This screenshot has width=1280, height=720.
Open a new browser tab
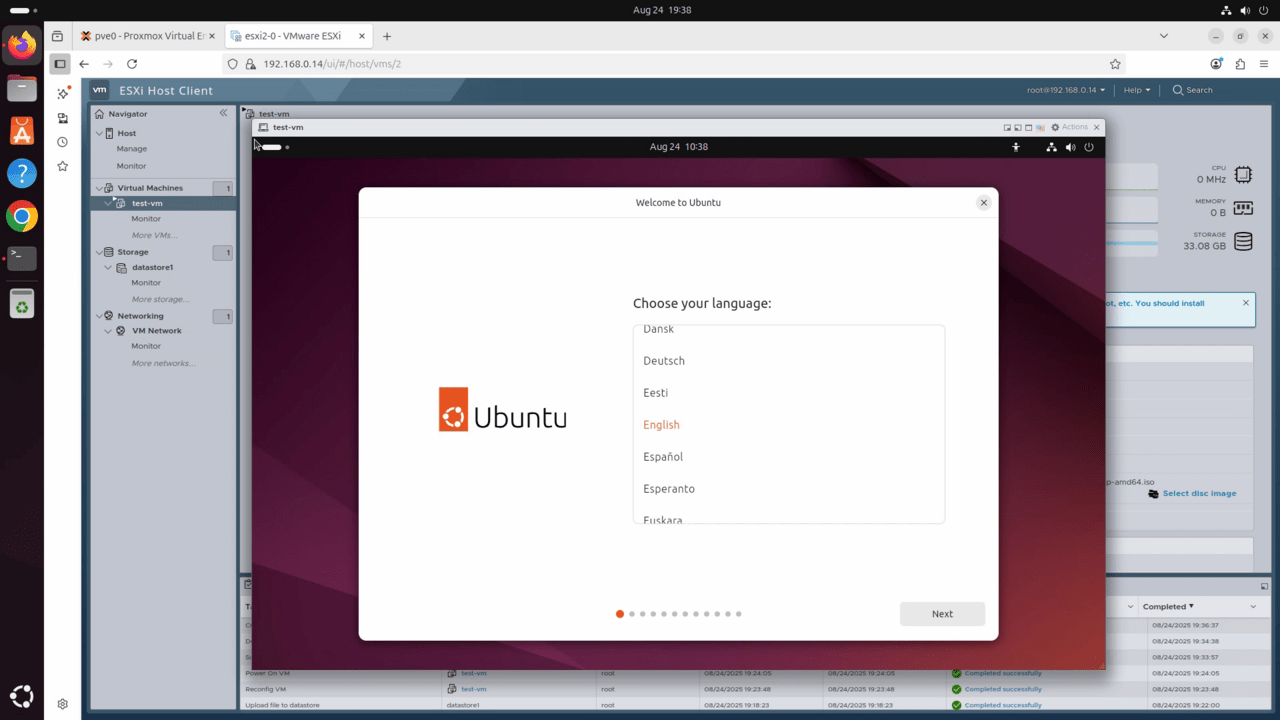tap(387, 36)
